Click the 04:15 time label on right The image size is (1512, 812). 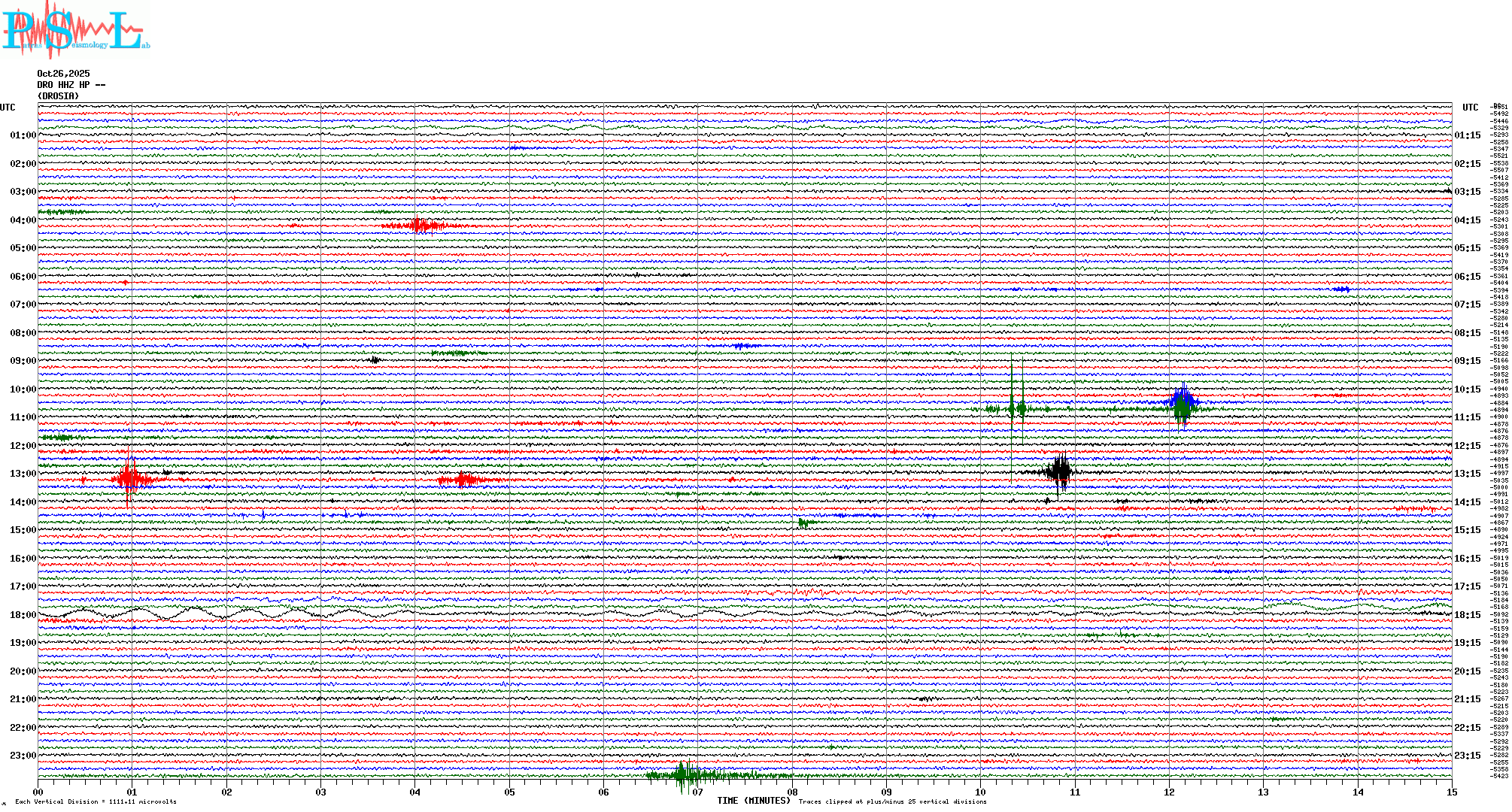pos(1467,220)
